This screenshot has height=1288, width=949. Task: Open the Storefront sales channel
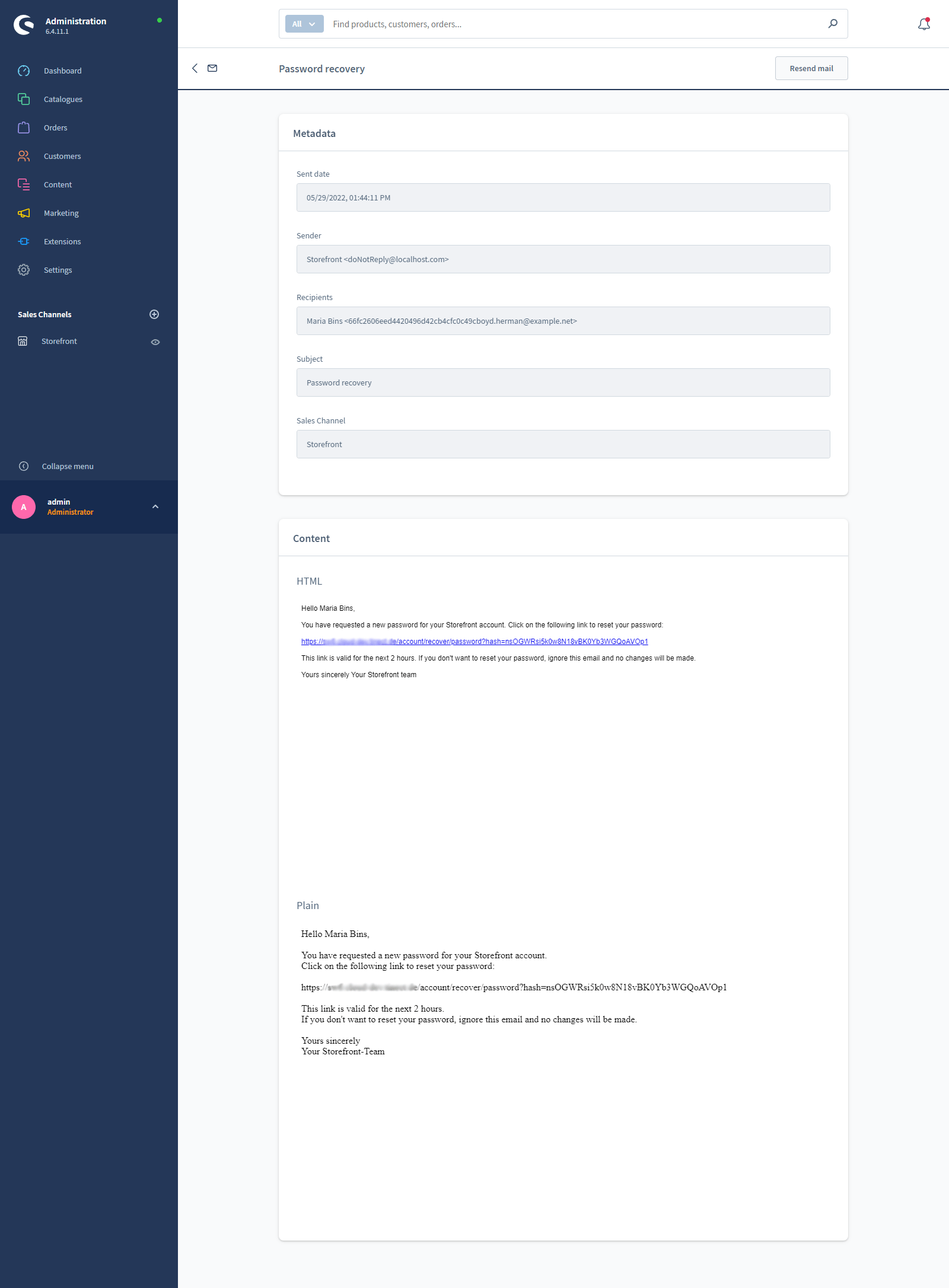[x=59, y=341]
